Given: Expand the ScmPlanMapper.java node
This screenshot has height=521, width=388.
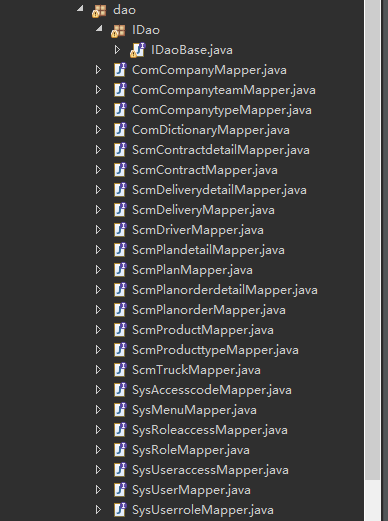Looking at the screenshot, I should [98, 270].
